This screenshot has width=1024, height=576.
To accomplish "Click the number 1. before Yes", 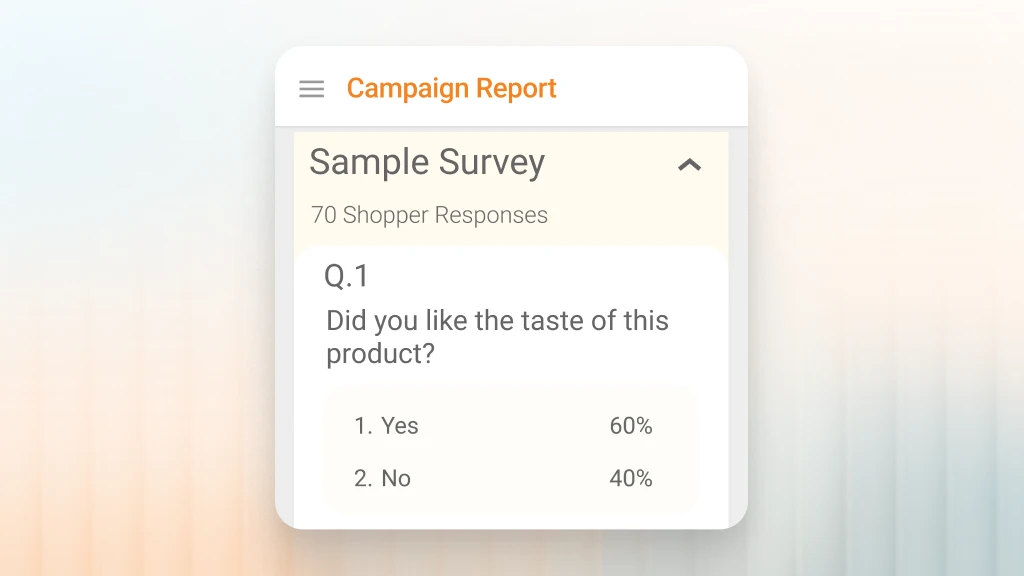I will [x=363, y=426].
